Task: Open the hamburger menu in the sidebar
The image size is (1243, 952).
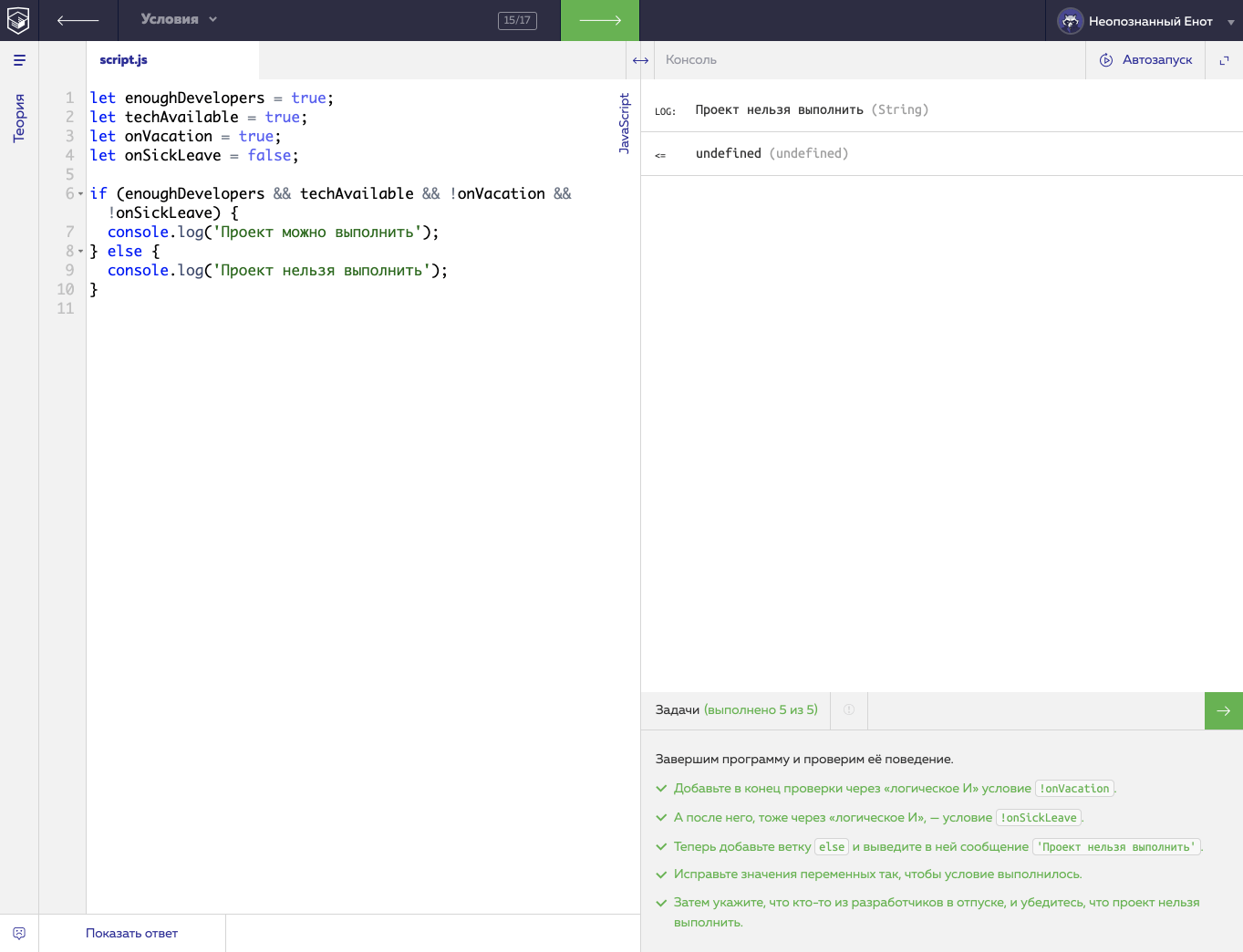Action: [x=19, y=60]
